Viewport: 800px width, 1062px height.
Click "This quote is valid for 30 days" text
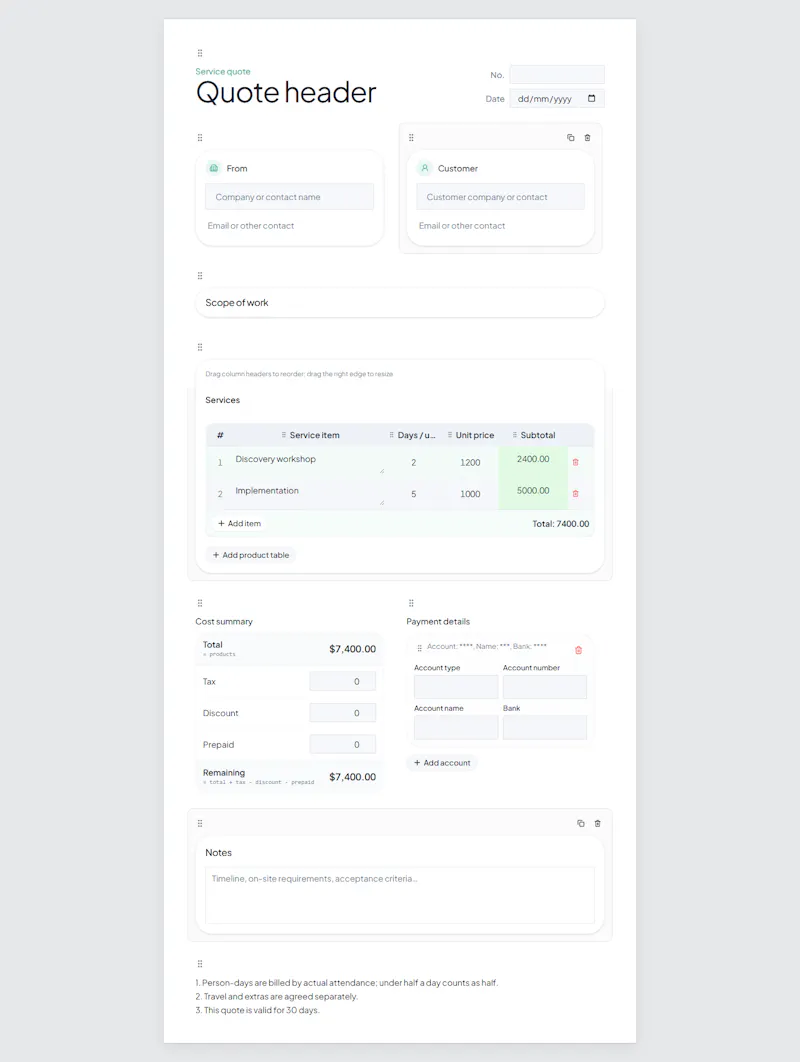[x=261, y=1010]
